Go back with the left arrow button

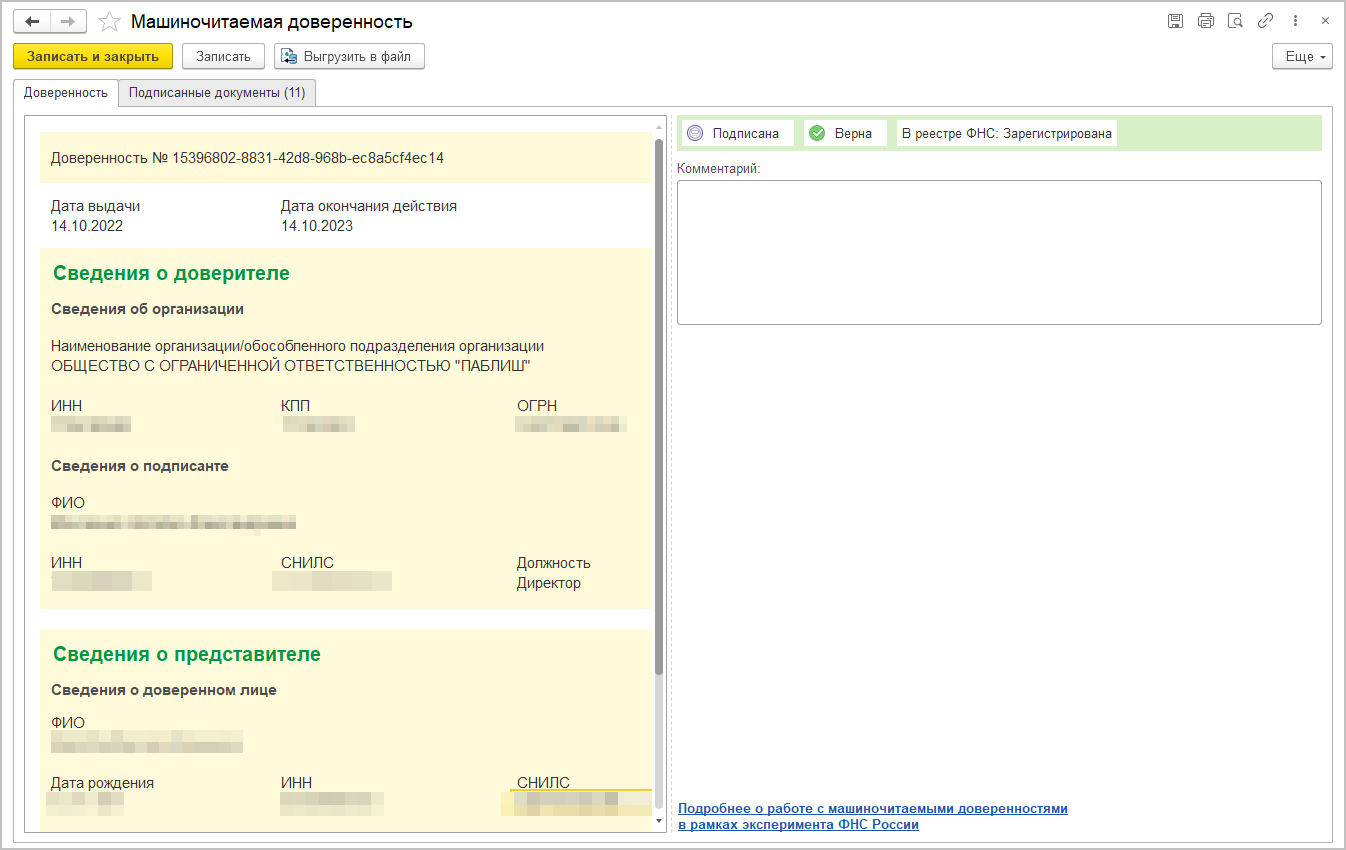pos(32,21)
